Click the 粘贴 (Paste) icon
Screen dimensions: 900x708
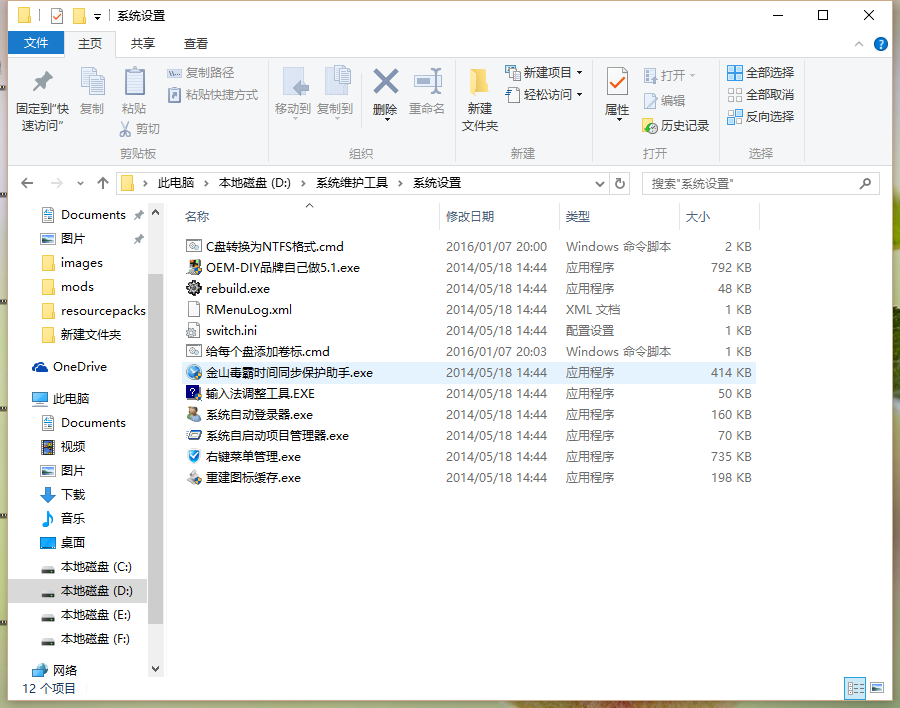134,90
